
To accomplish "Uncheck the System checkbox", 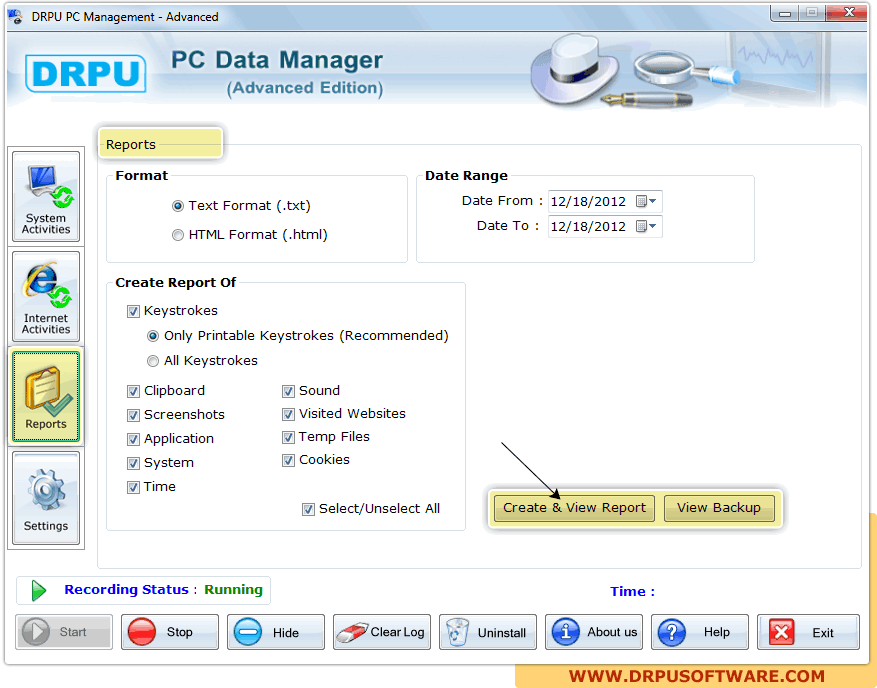I will 133,464.
